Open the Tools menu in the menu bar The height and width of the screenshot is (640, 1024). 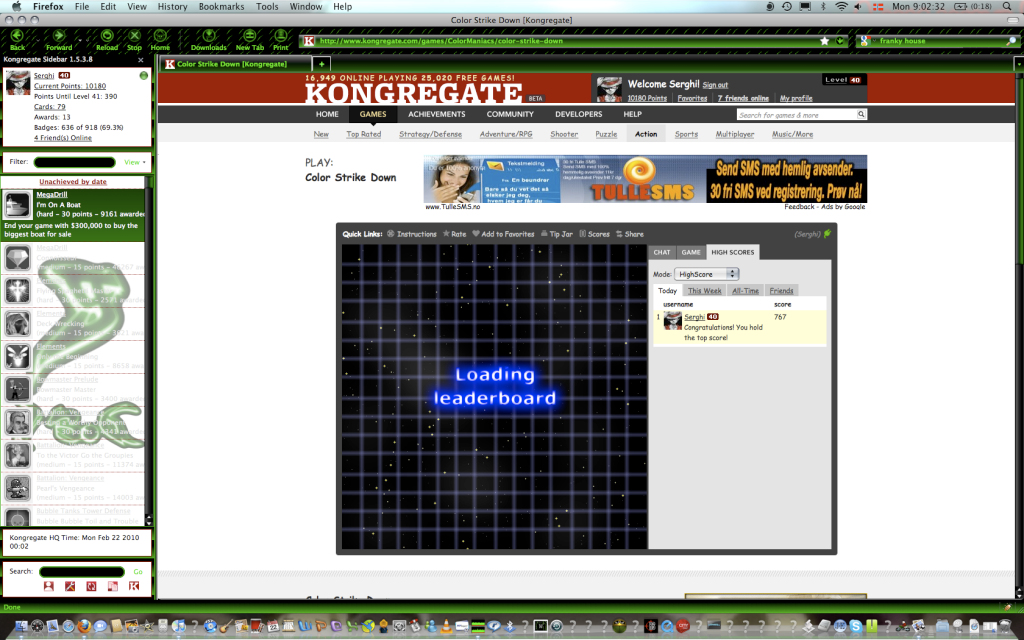pos(267,7)
